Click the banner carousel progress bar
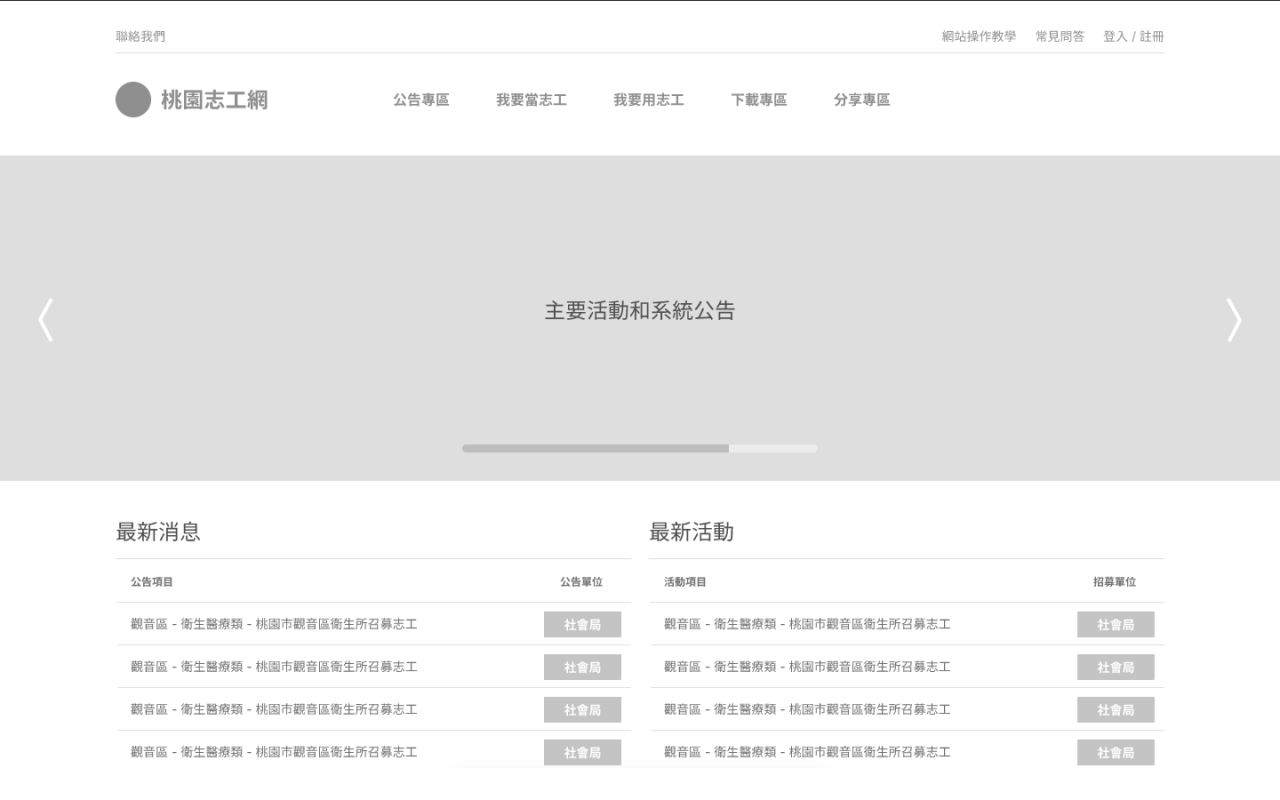The image size is (1280, 800). pyautogui.click(x=639, y=449)
